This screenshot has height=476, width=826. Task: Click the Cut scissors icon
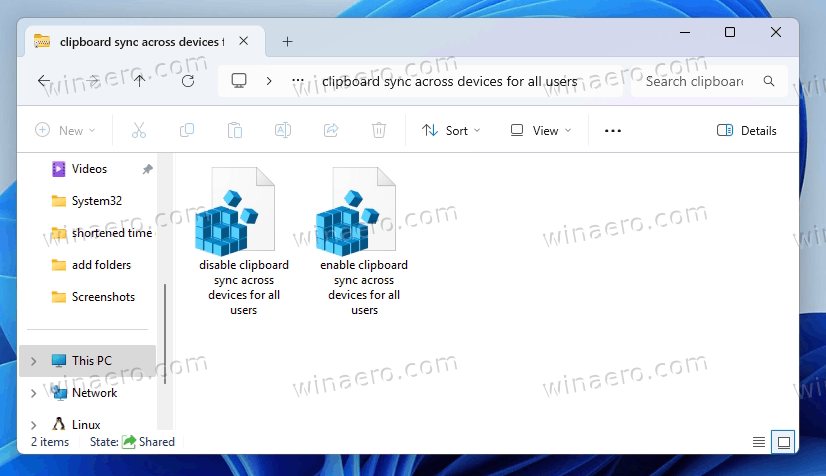139,130
